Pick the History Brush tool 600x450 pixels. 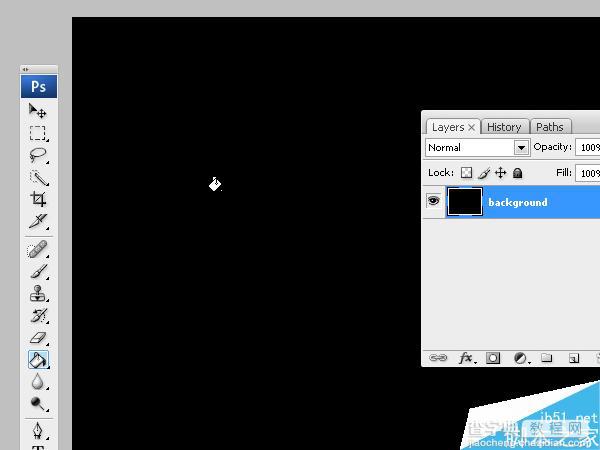tap(38, 316)
